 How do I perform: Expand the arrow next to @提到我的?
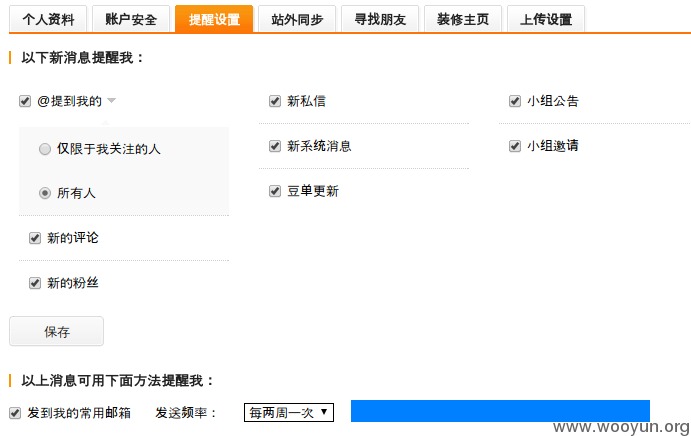[111, 101]
